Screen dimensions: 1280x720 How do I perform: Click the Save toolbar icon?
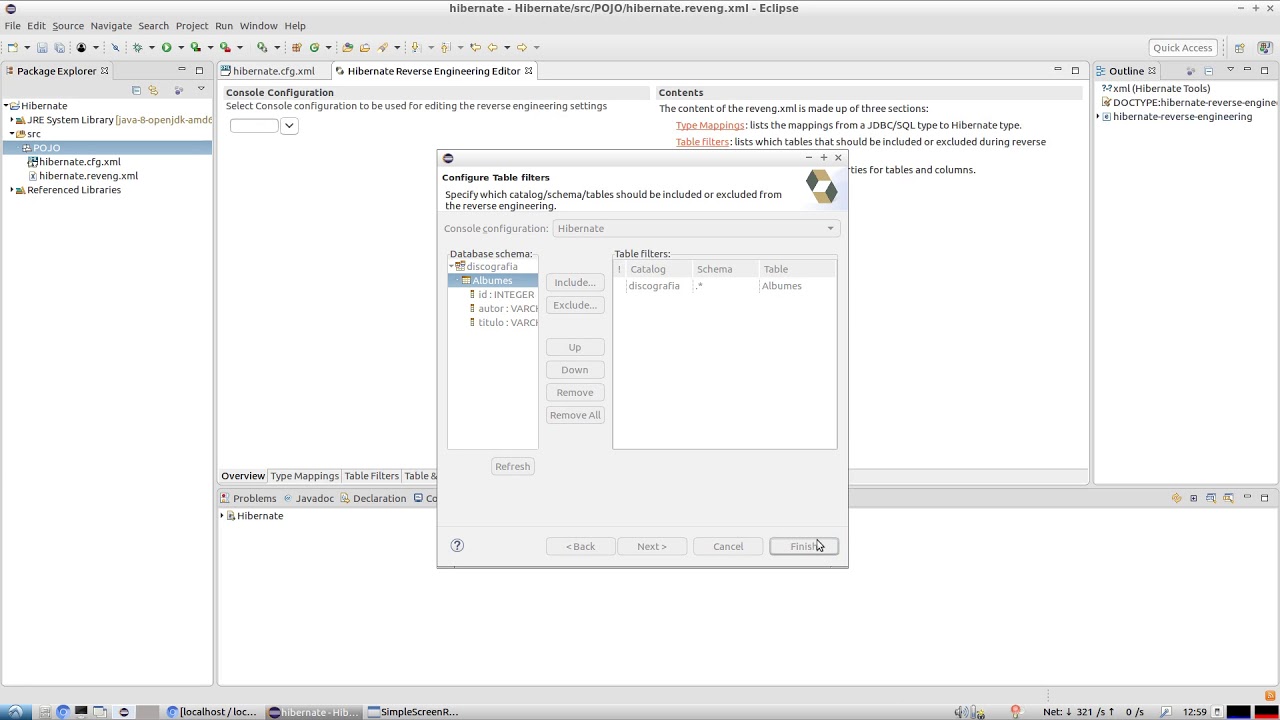[x=42, y=47]
